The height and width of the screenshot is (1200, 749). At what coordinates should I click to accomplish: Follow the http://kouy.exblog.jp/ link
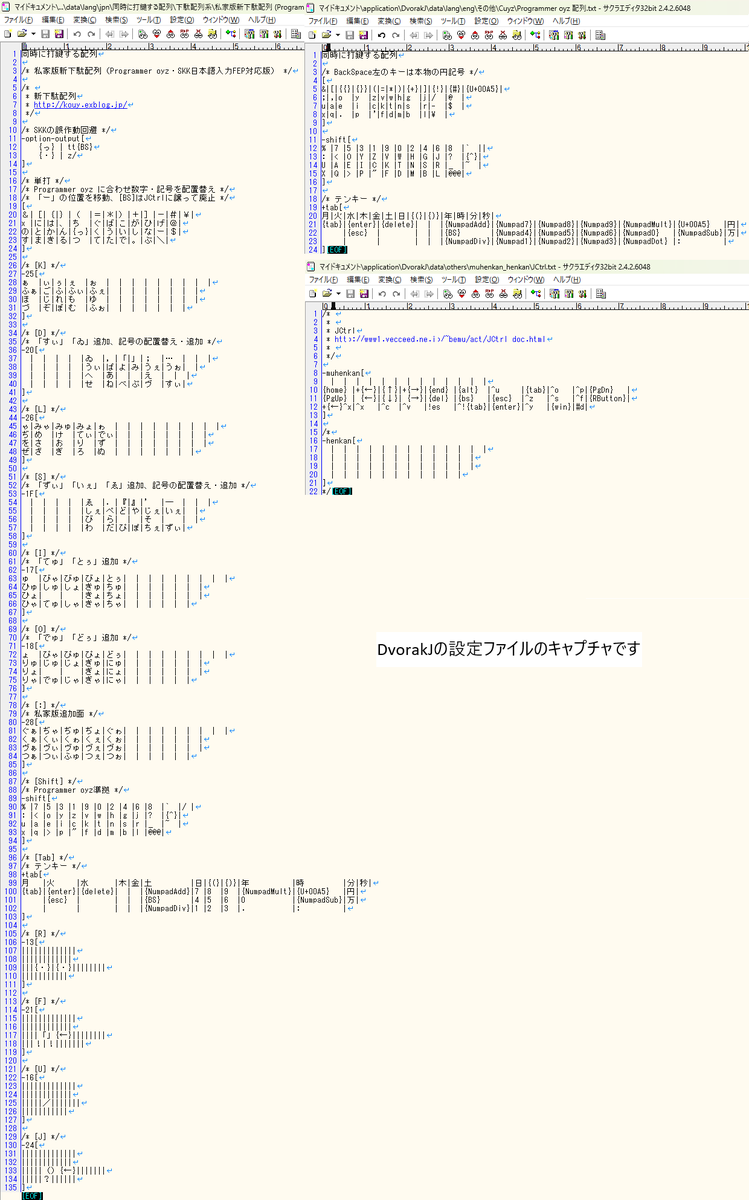pyautogui.click(x=80, y=103)
